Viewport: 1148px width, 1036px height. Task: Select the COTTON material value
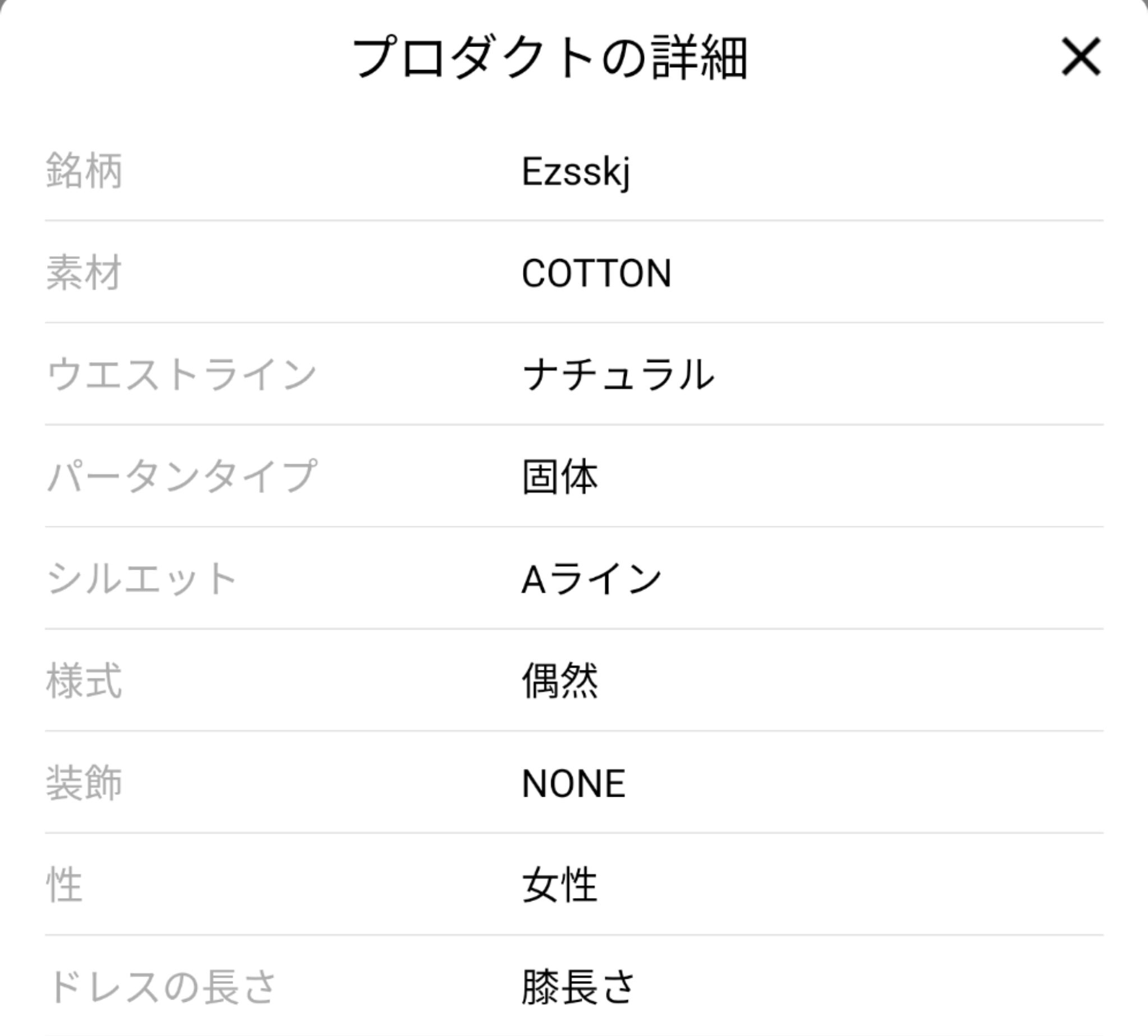(596, 273)
